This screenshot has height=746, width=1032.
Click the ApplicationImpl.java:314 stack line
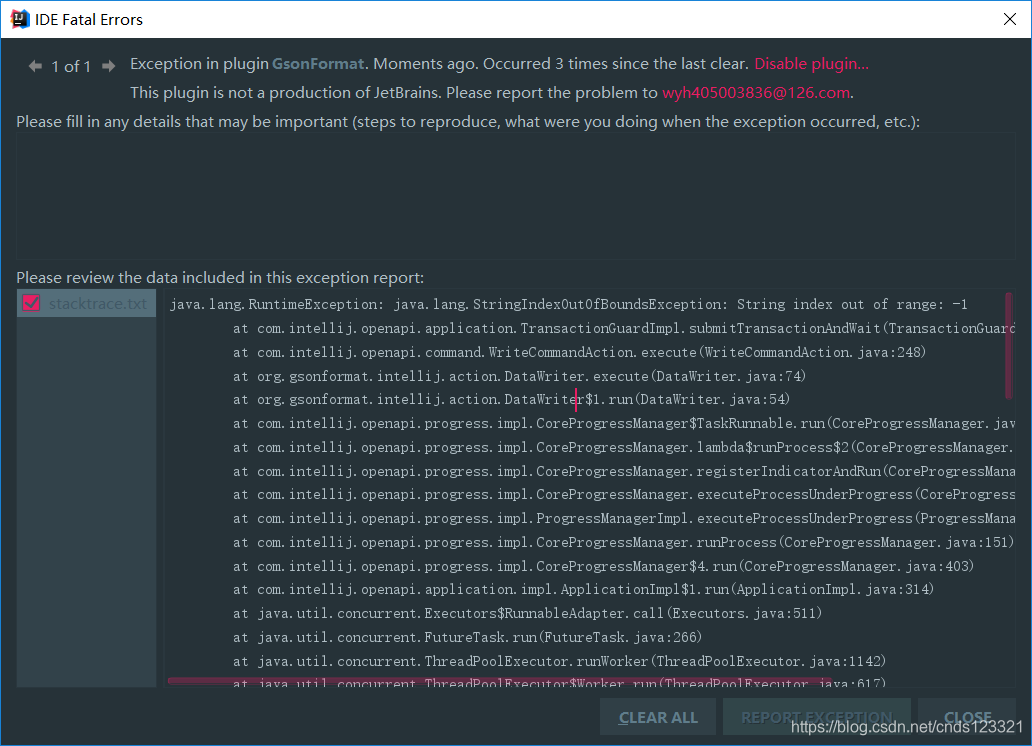pyautogui.click(x=584, y=589)
